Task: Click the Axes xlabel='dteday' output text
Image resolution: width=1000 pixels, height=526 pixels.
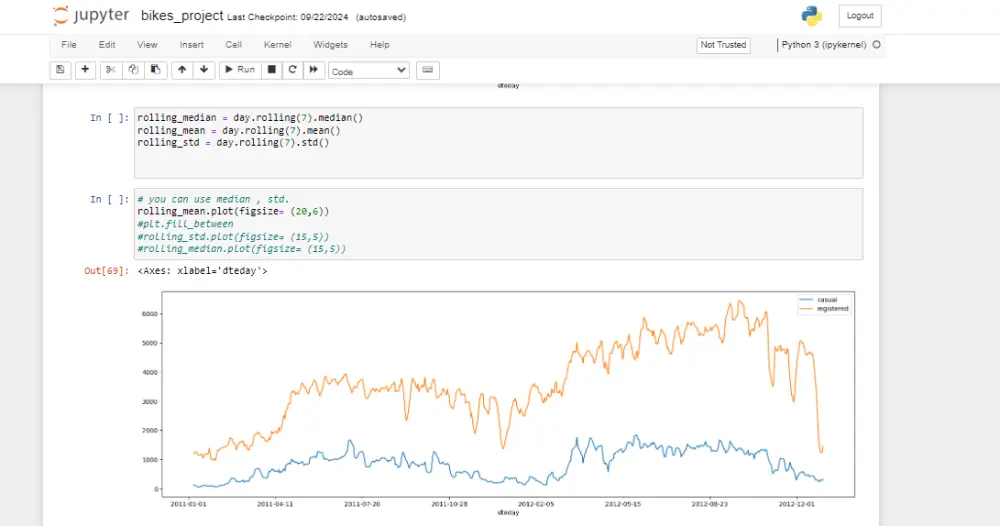Action: (x=202, y=270)
